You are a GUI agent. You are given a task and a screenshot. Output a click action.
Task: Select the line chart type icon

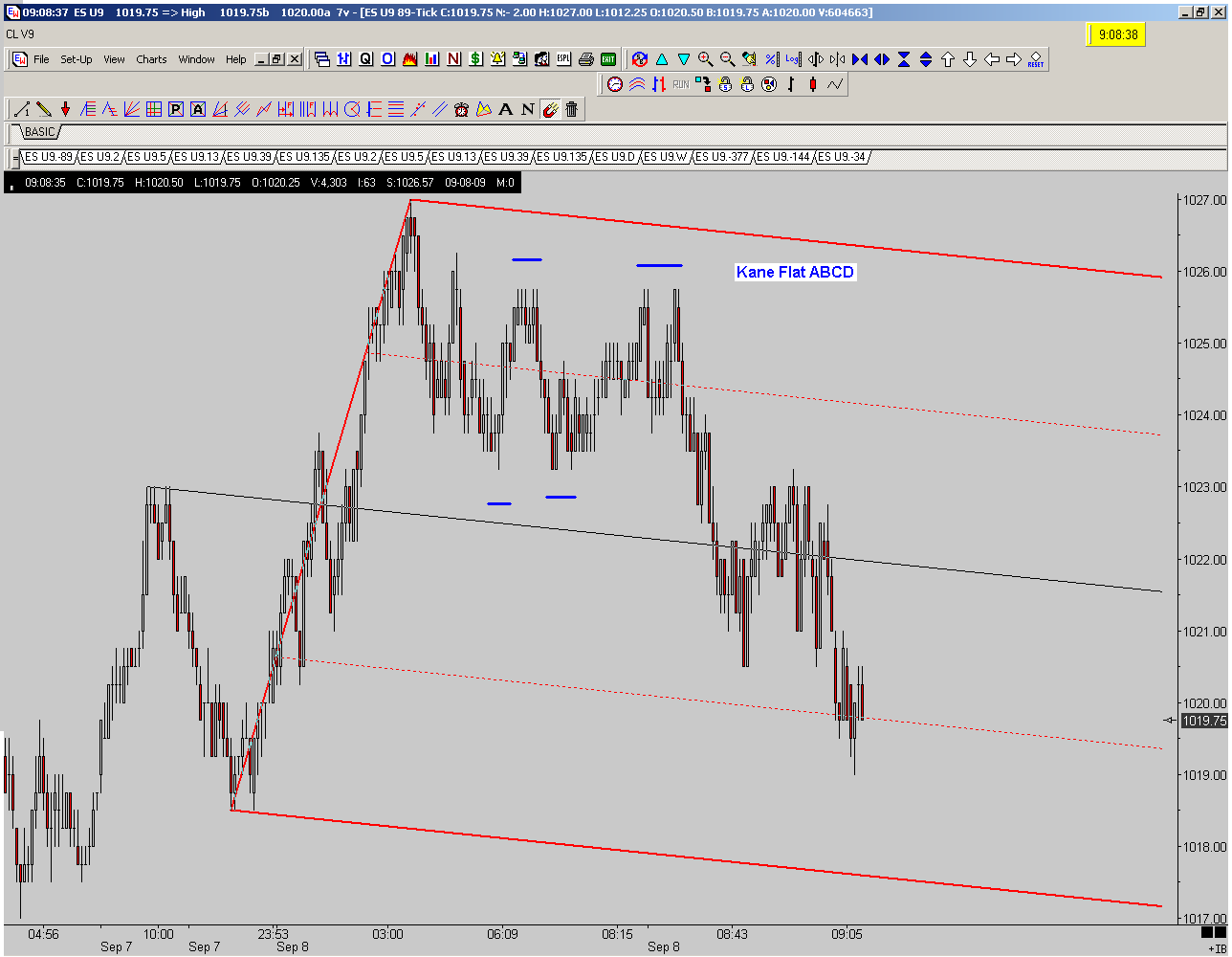point(834,84)
